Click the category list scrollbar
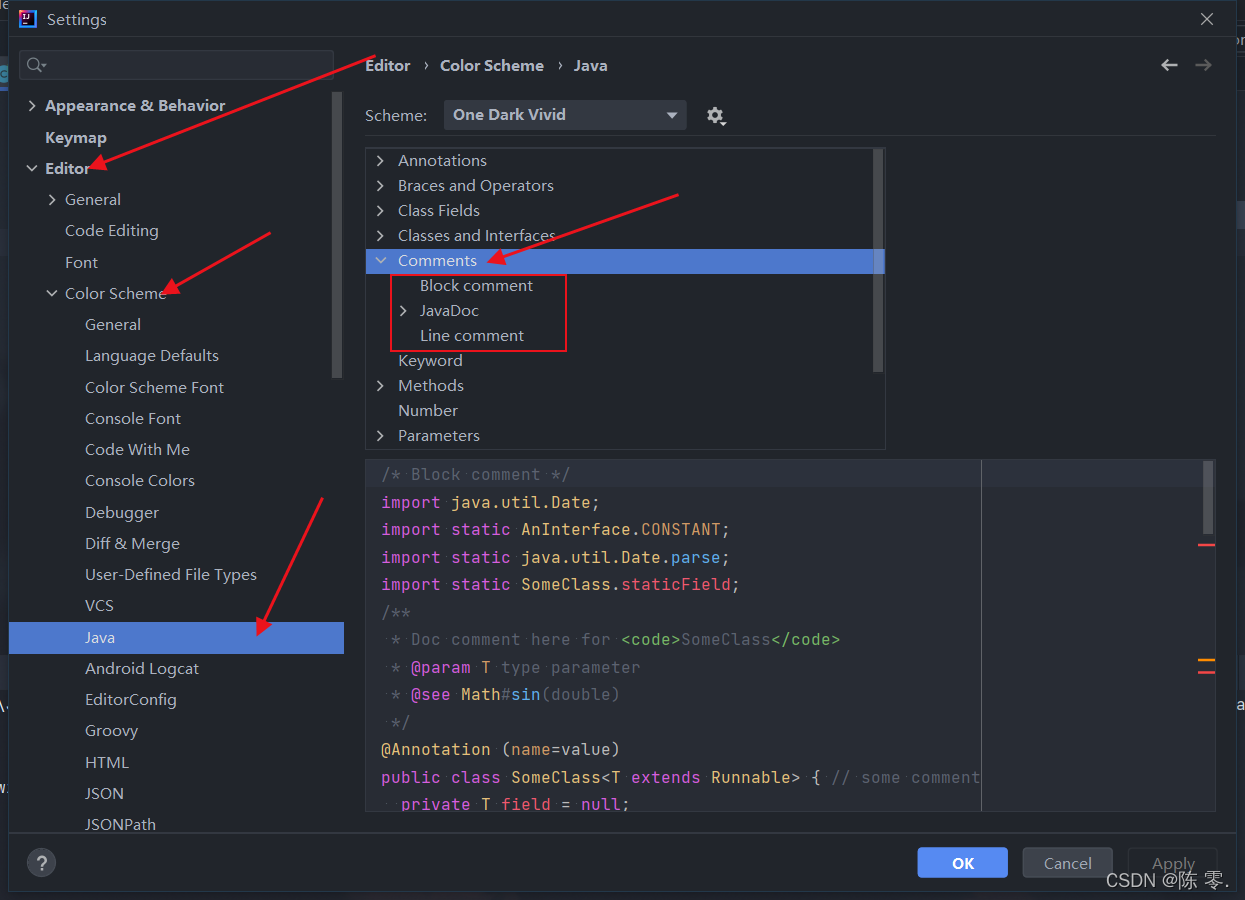1245x900 pixels. [878, 260]
